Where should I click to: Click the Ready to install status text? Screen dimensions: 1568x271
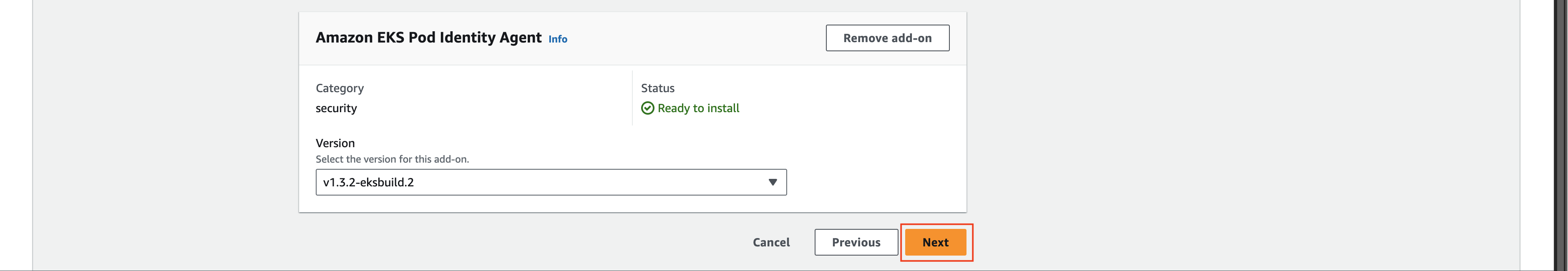[x=698, y=108]
